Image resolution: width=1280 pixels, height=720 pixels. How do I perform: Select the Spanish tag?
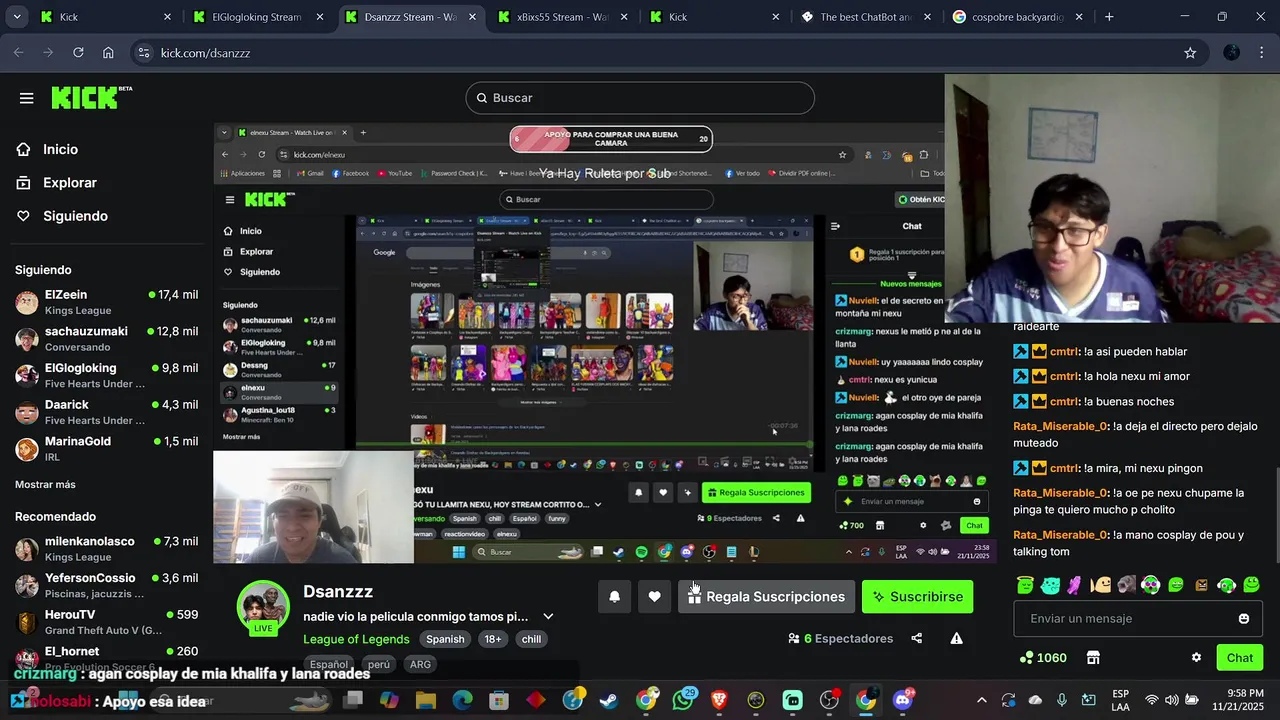pos(445,639)
